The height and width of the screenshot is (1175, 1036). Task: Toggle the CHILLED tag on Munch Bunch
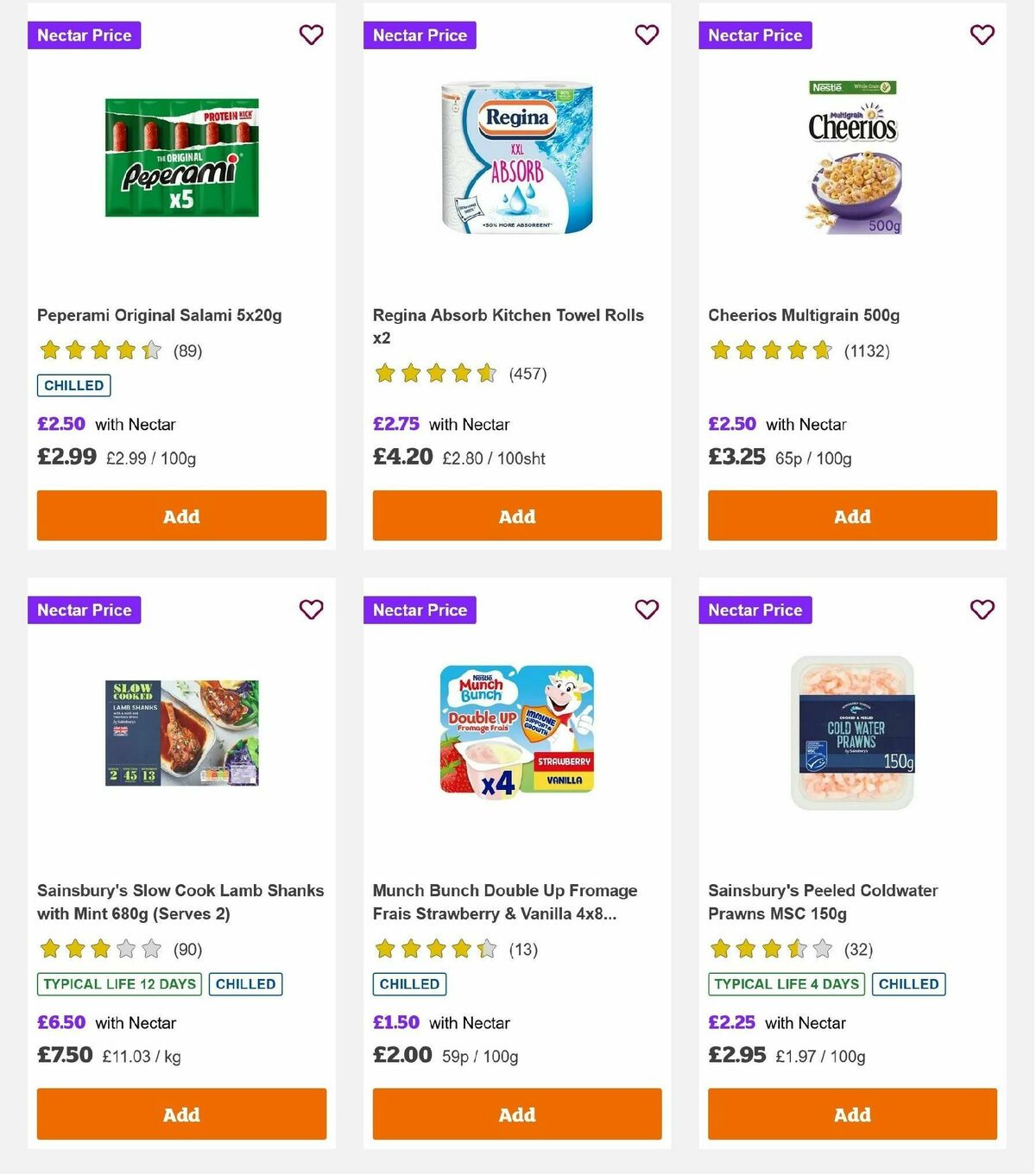(408, 984)
